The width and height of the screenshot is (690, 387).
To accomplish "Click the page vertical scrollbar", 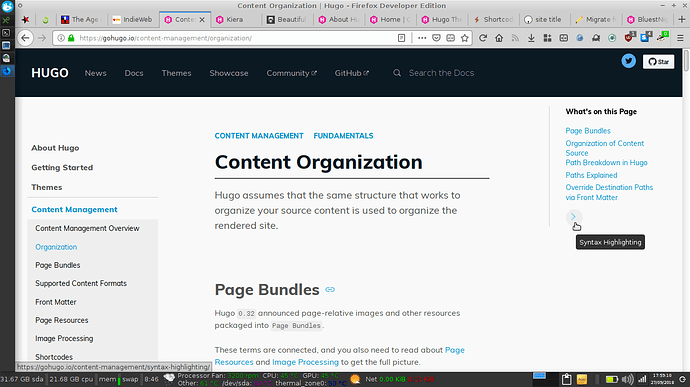I will pyautogui.click(x=686, y=210).
